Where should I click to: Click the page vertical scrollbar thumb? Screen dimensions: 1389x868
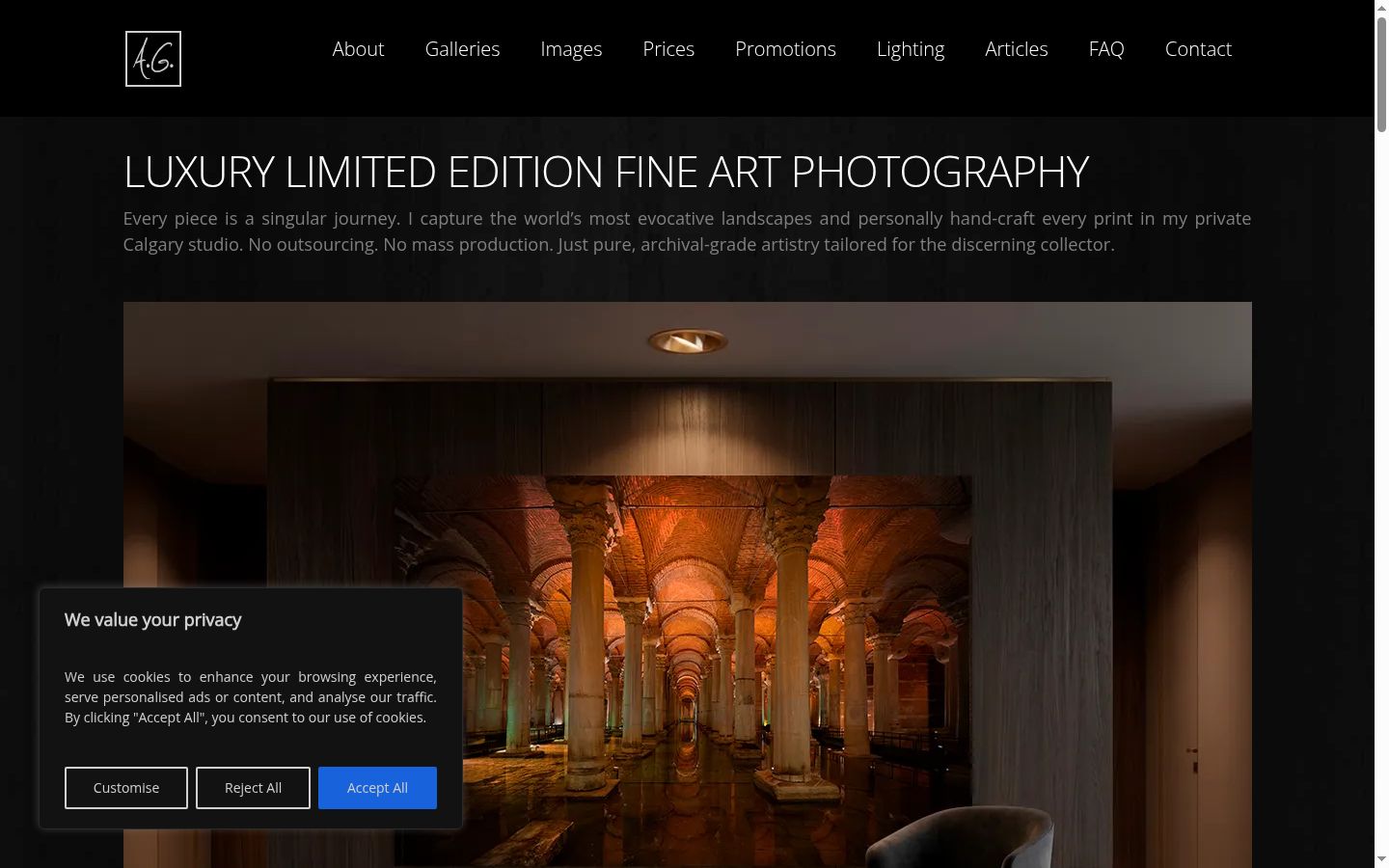[x=1381, y=72]
